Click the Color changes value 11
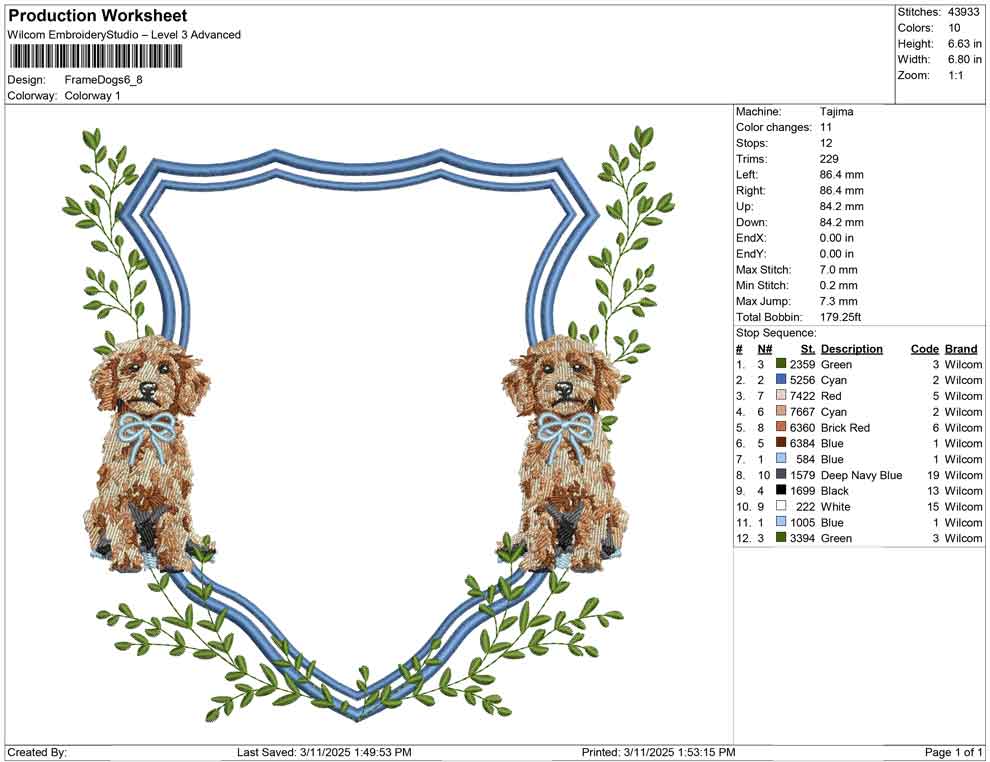Image resolution: width=990 pixels, height=762 pixels. tap(826, 128)
